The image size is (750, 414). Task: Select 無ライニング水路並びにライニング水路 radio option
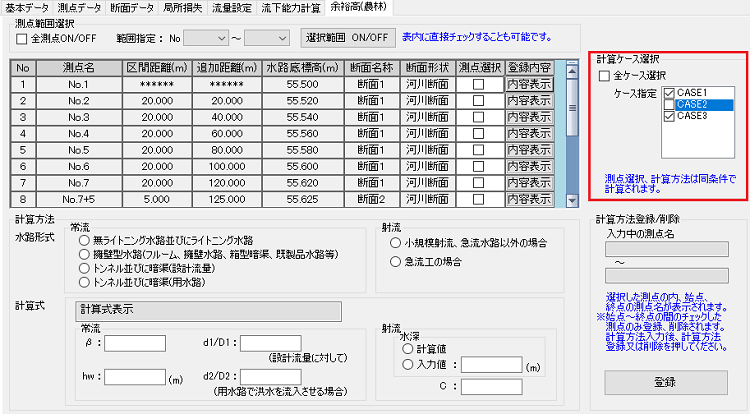(85, 242)
